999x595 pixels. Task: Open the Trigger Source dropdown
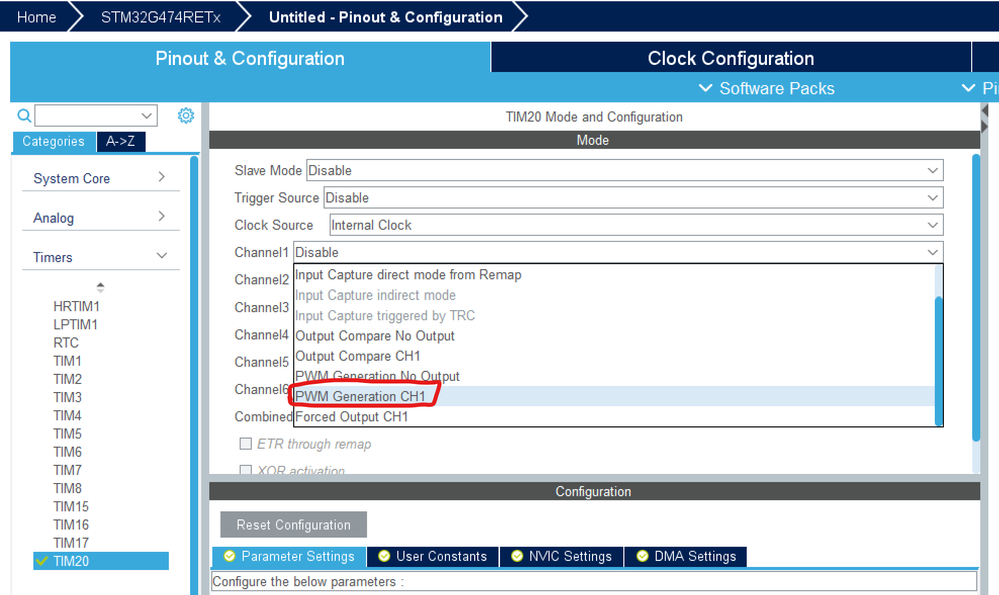click(633, 197)
